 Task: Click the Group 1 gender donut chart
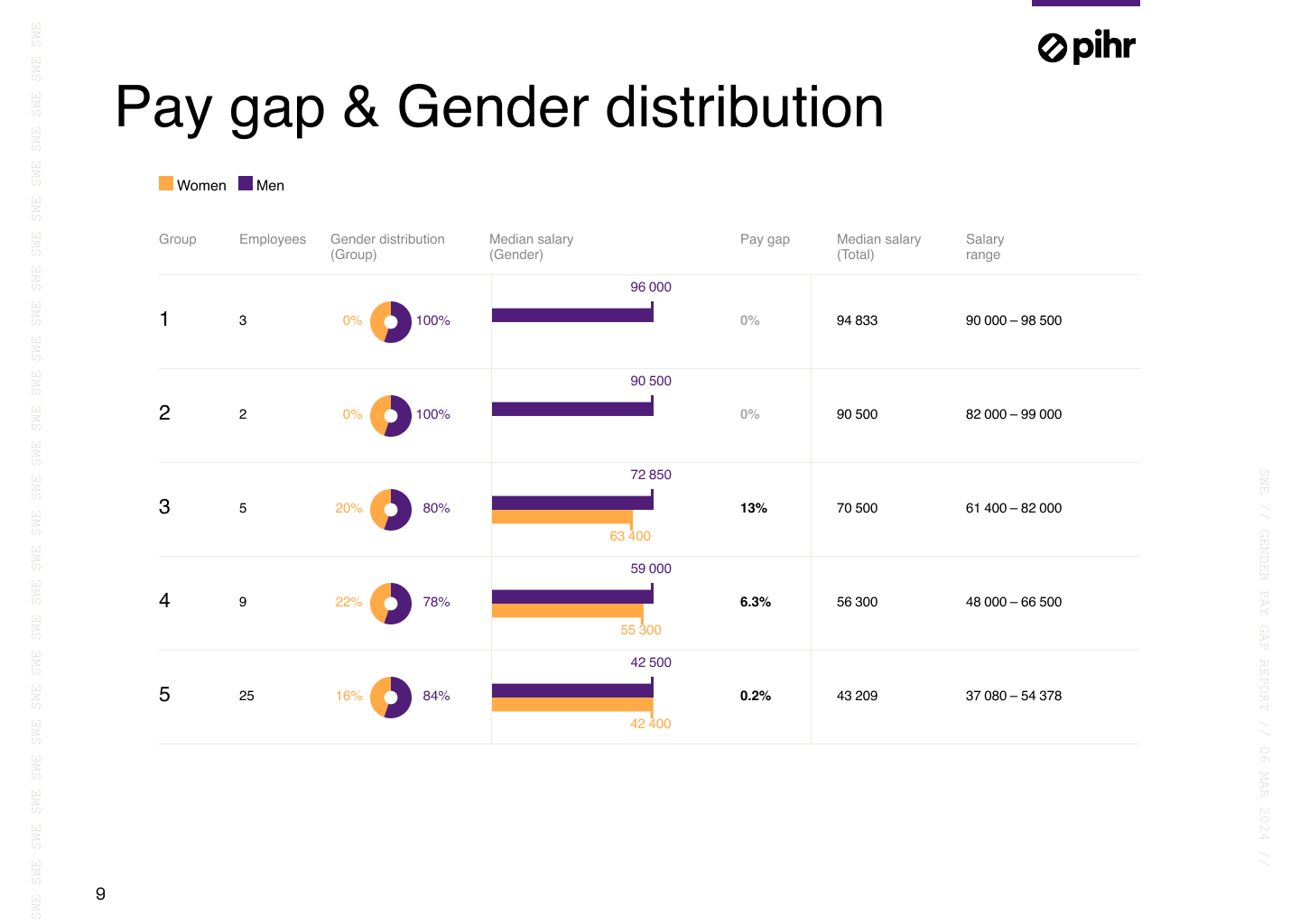[391, 322]
